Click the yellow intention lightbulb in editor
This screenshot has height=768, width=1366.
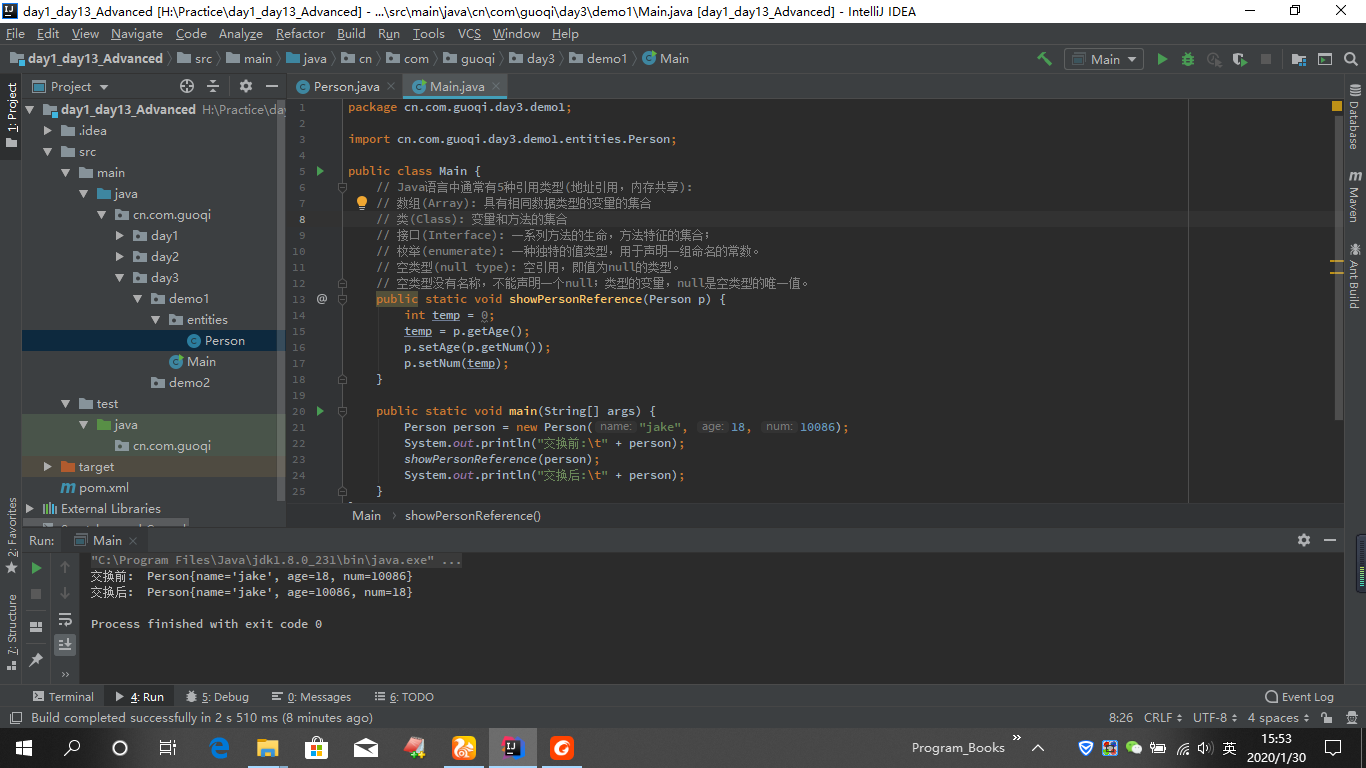pos(362,203)
